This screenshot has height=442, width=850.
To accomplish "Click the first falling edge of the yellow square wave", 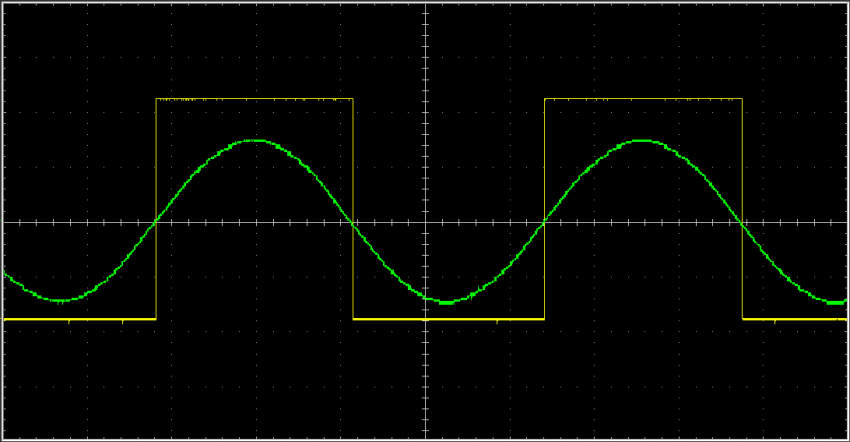I will 353,210.
